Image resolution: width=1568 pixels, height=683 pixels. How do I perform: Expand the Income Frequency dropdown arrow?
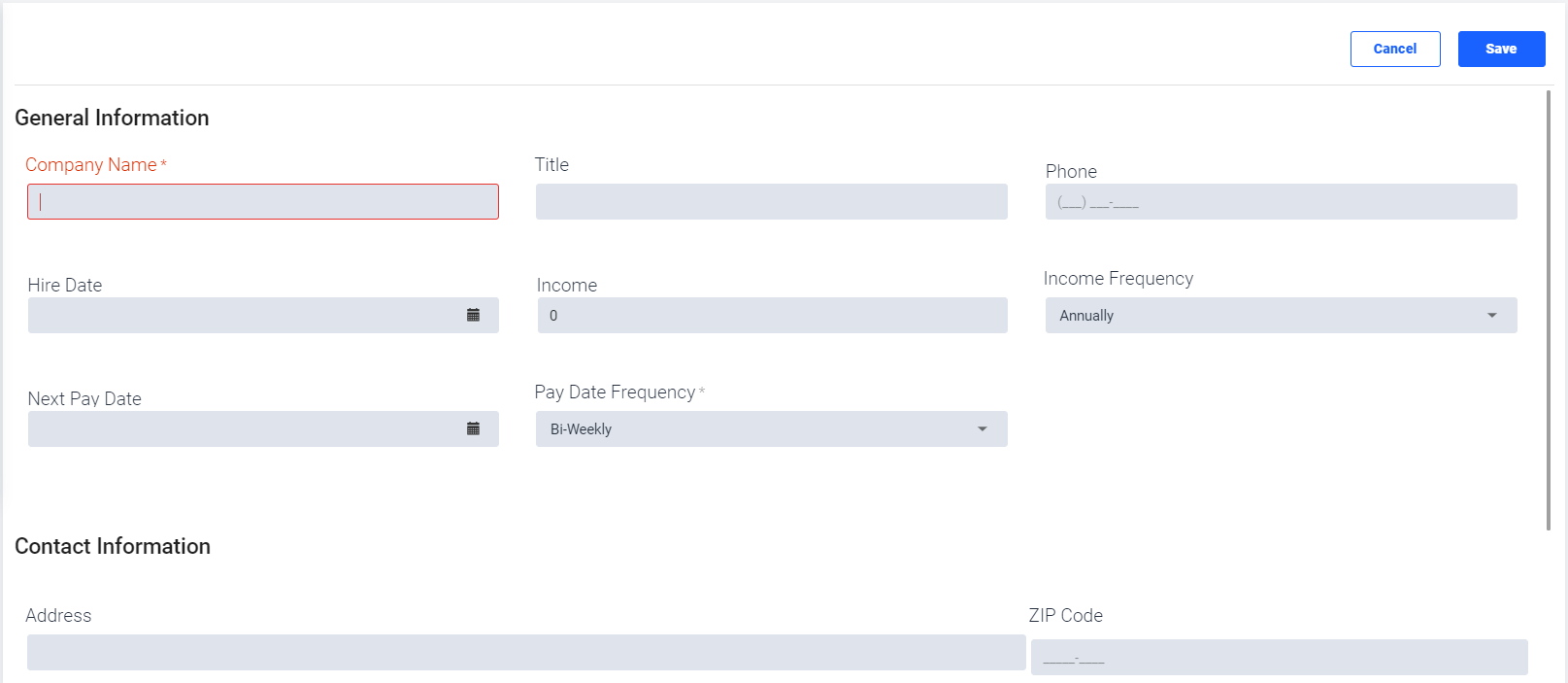(1492, 315)
